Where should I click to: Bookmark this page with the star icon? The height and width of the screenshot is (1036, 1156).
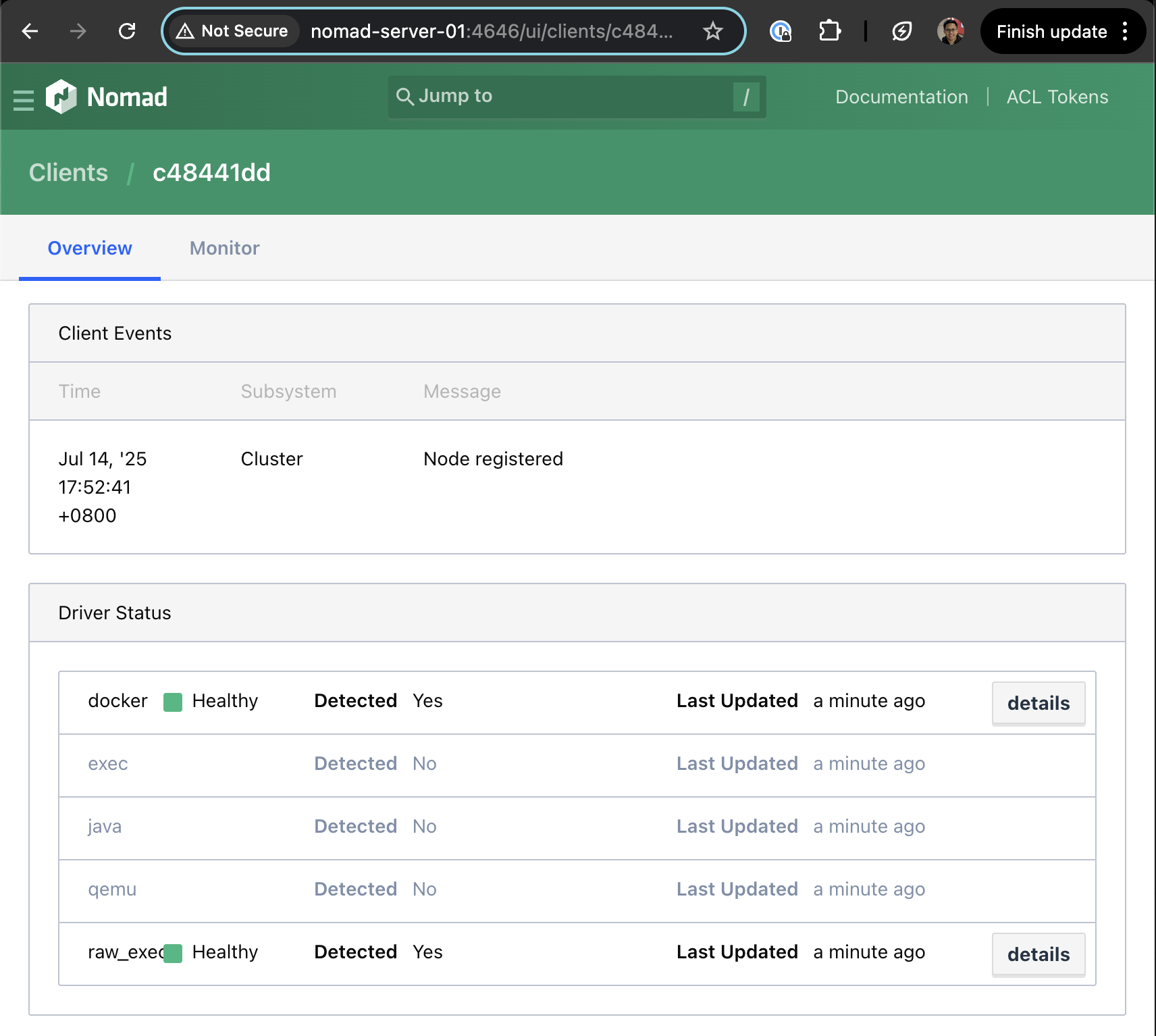(x=712, y=31)
